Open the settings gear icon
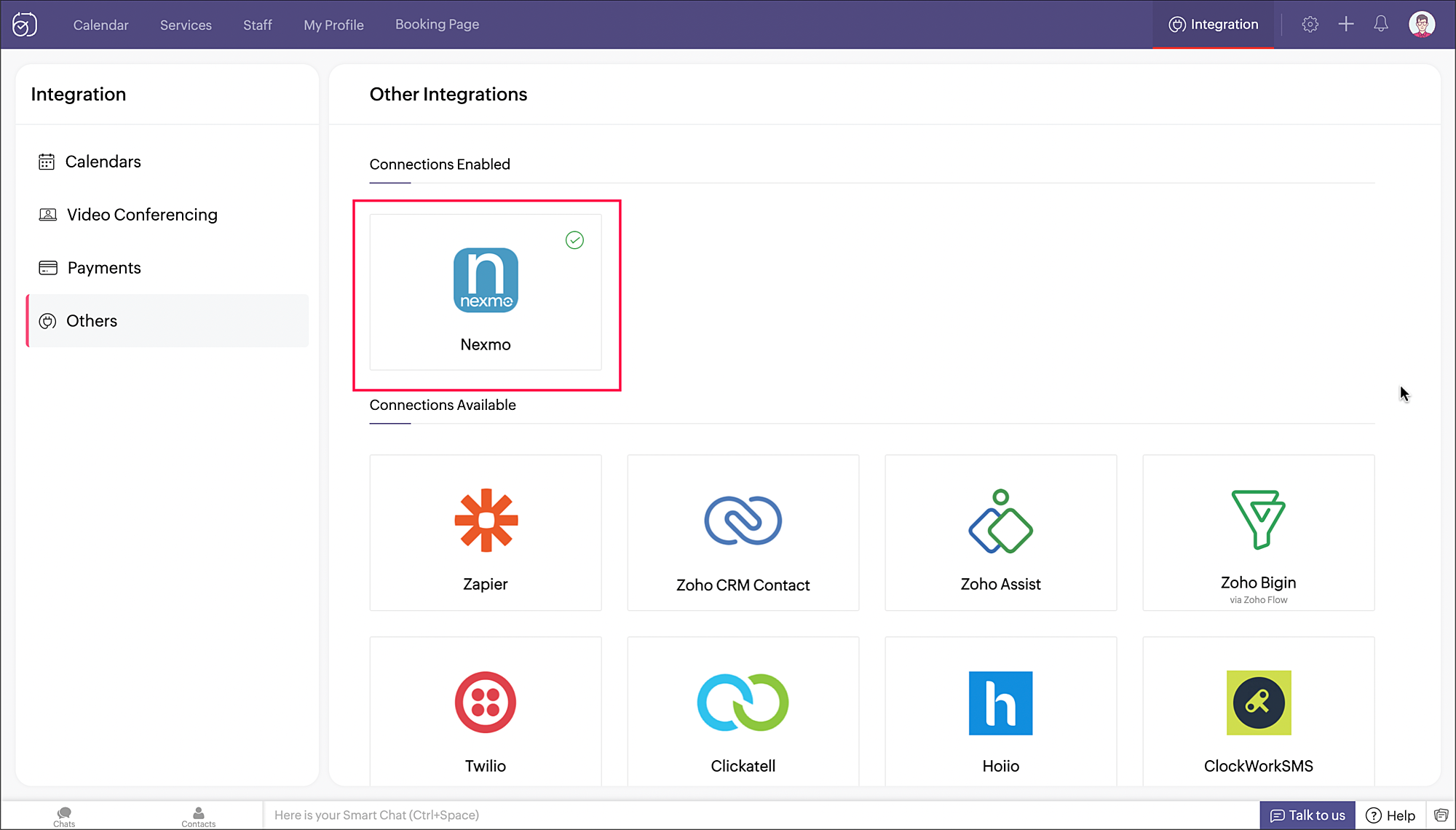The image size is (1456, 830). (1310, 24)
